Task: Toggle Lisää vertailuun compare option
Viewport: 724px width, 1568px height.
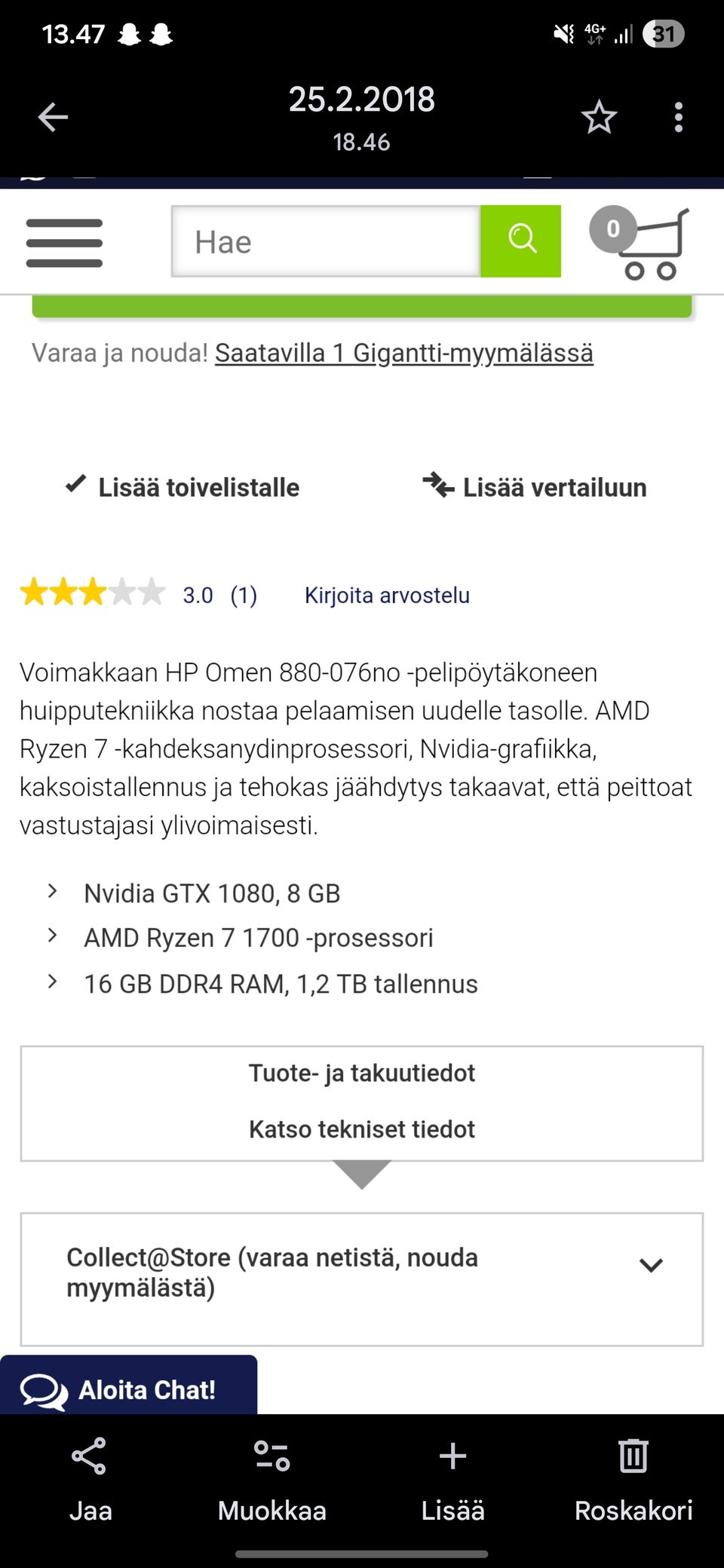Action: click(x=535, y=487)
